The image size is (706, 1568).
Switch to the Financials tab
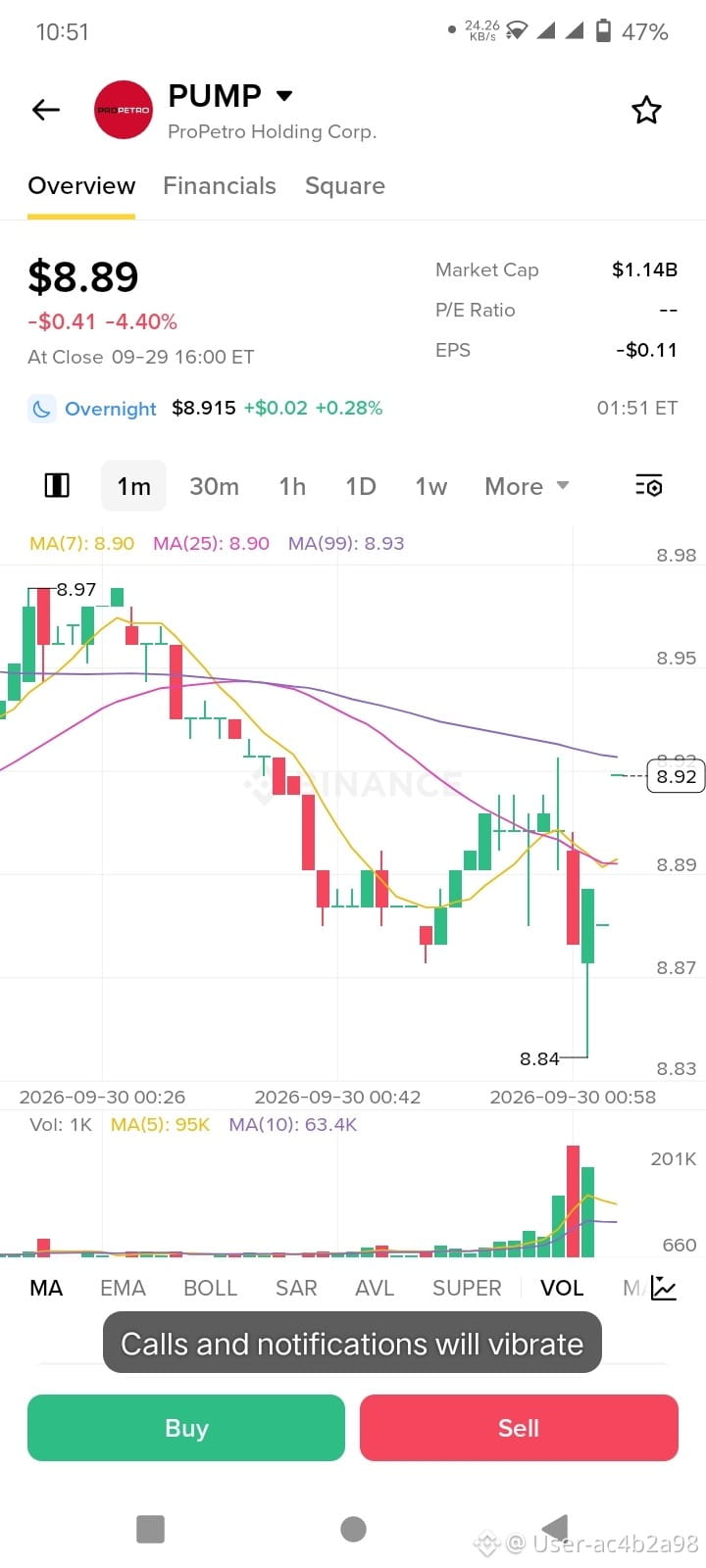[220, 185]
